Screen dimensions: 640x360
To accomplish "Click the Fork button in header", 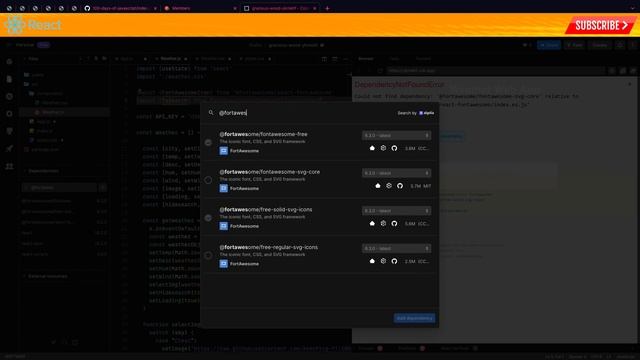I will click(575, 45).
